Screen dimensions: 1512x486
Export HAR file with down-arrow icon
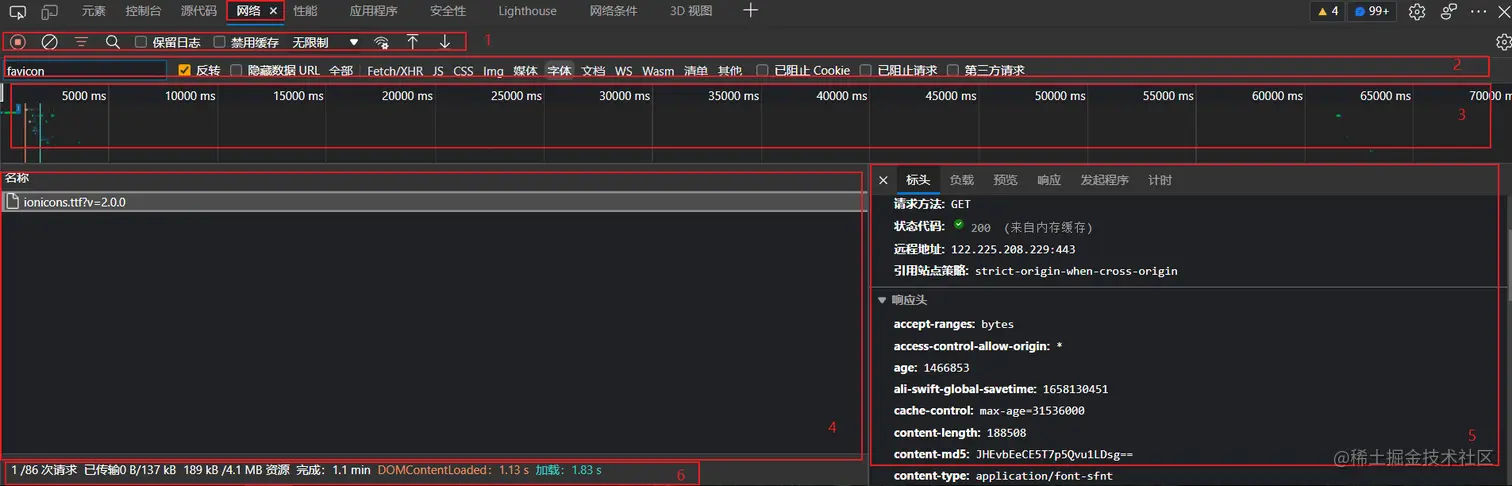[x=445, y=42]
